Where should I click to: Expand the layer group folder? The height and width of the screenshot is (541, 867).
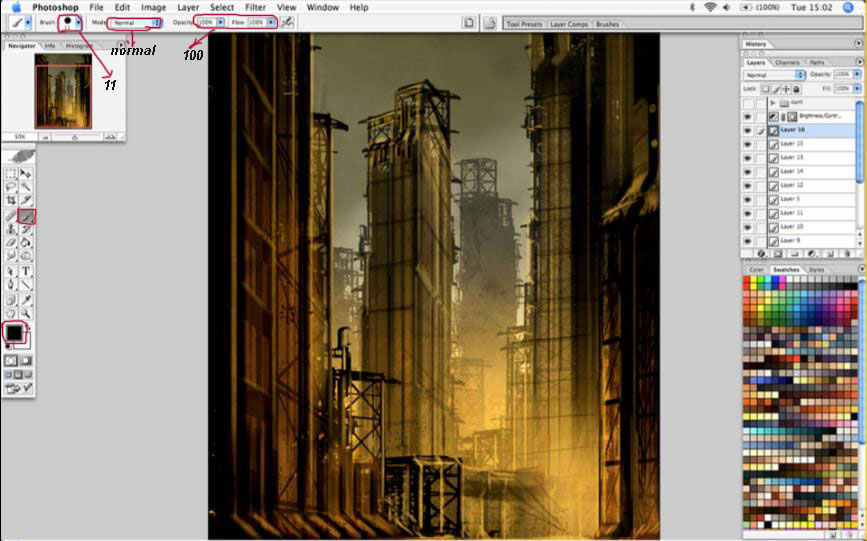772,103
